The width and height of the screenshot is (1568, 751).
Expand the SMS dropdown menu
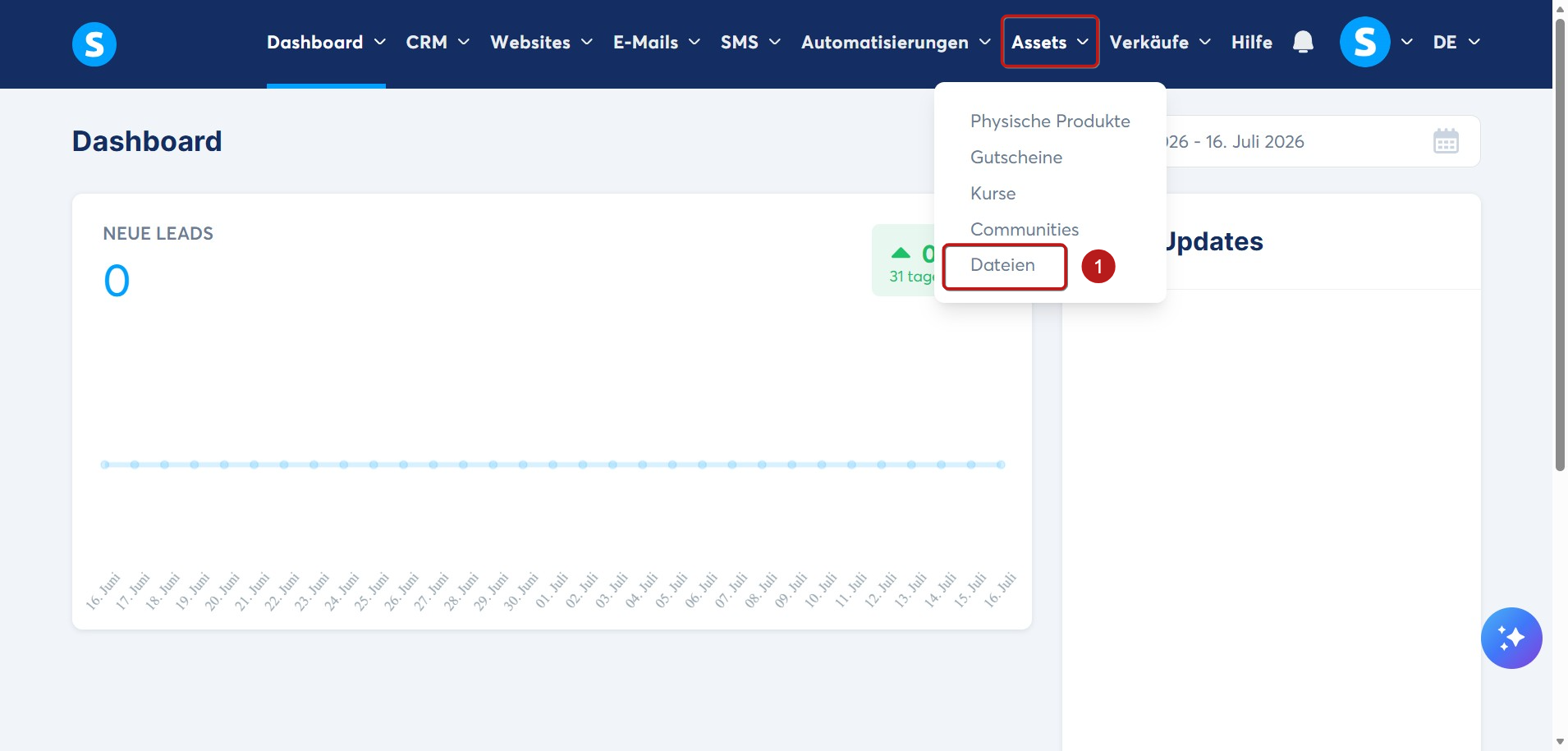pos(750,42)
